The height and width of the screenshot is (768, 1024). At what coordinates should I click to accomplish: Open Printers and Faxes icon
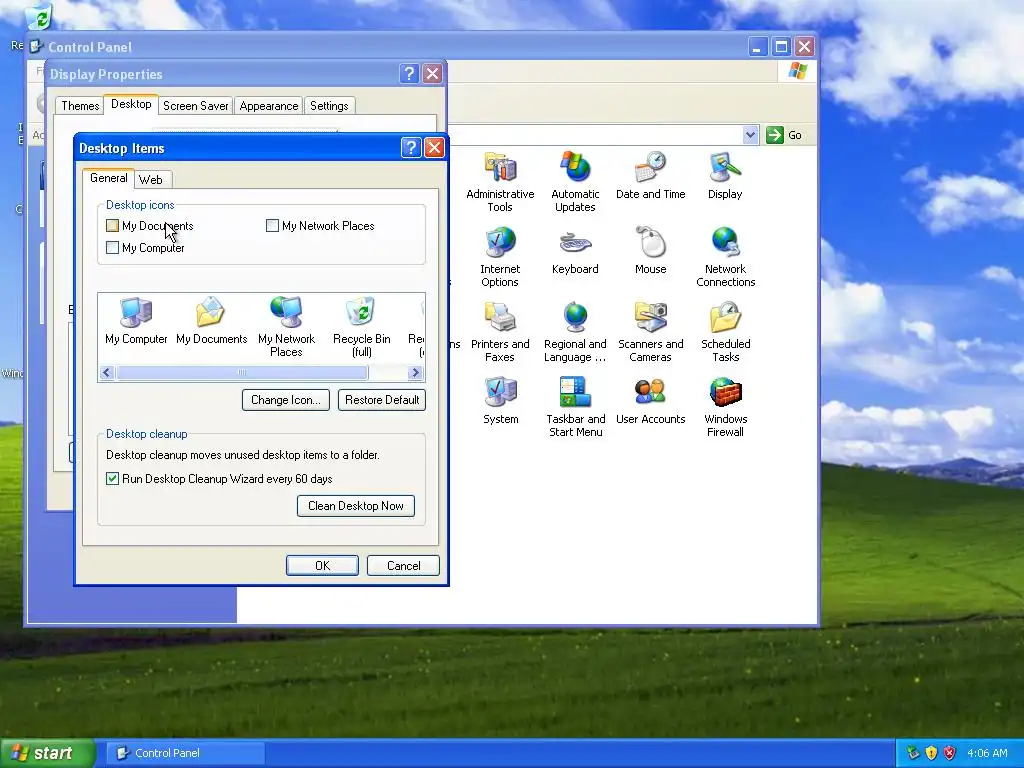pyautogui.click(x=500, y=332)
